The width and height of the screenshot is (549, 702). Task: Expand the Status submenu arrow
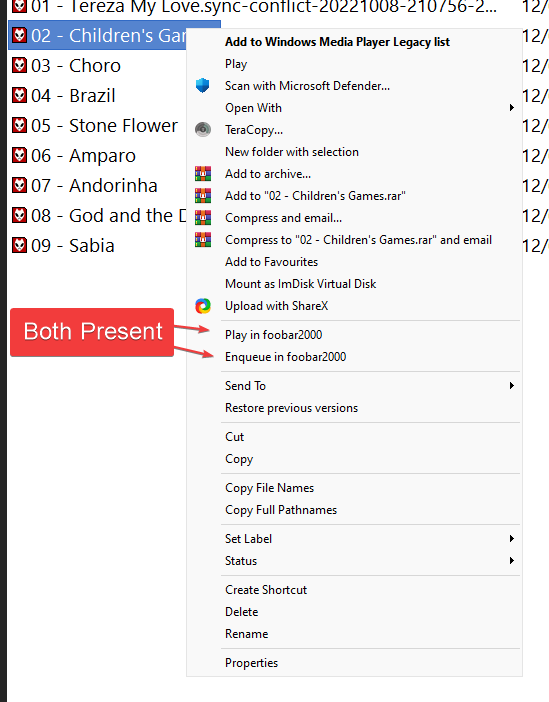click(511, 561)
